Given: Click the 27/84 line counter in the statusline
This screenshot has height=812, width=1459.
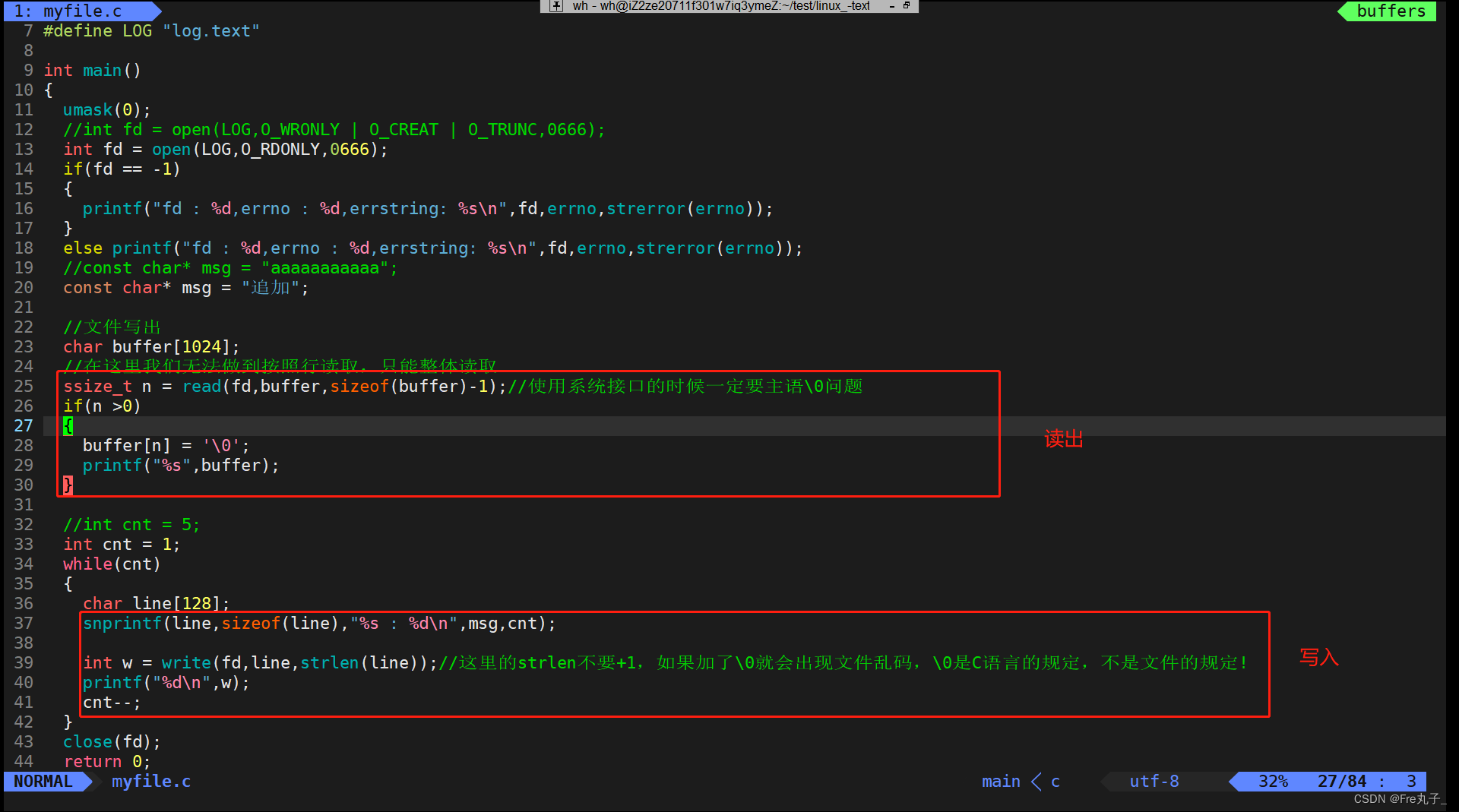Looking at the screenshot, I should pos(1341,781).
